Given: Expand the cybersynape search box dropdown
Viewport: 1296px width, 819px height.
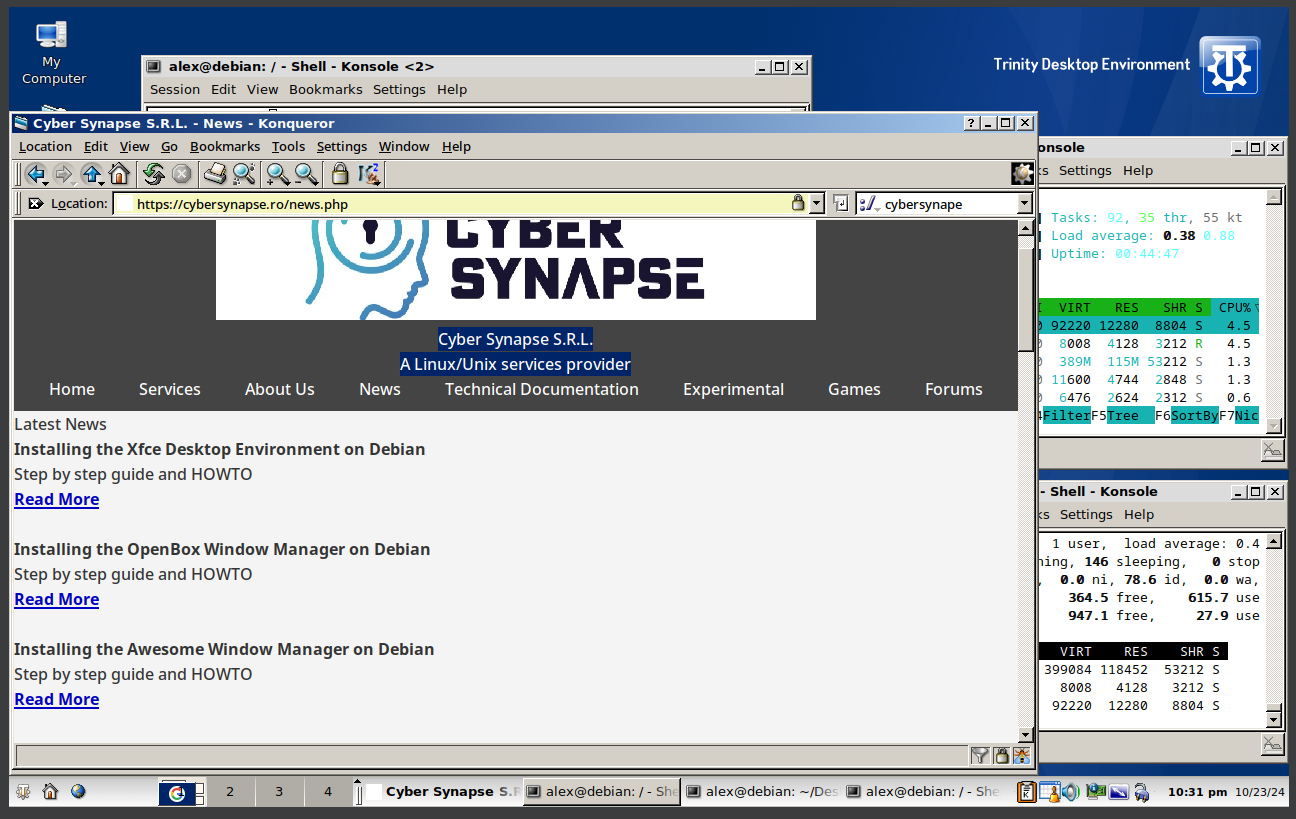Looking at the screenshot, I should point(1024,204).
